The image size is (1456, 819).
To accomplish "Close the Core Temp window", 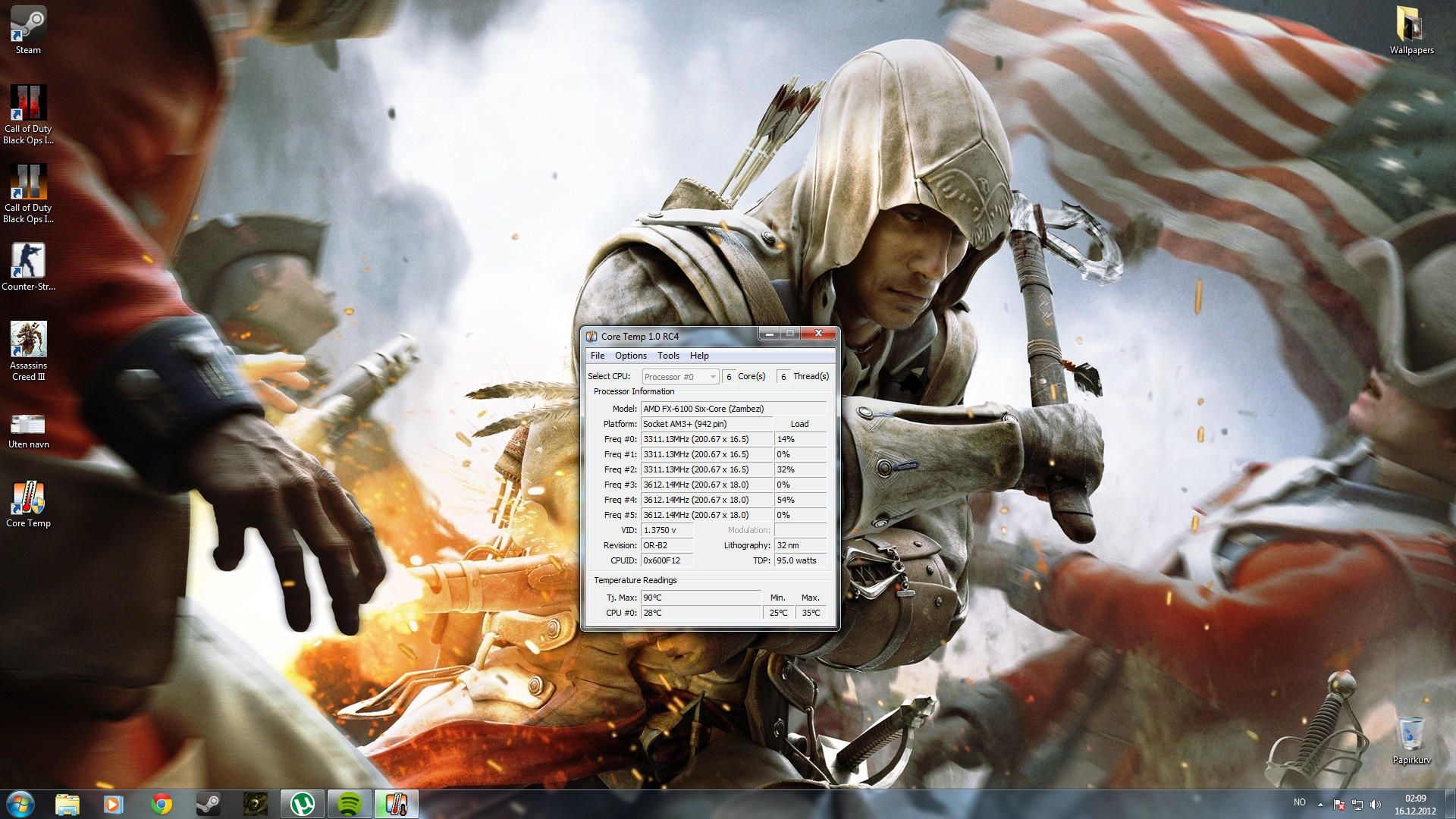I will pos(818,334).
